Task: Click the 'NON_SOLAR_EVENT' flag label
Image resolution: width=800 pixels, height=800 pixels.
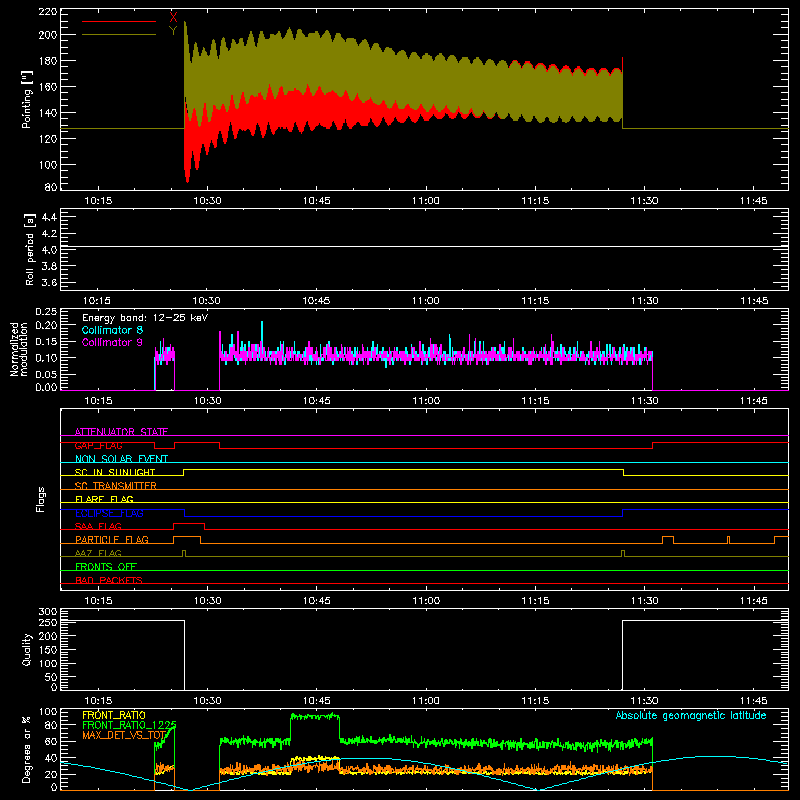Action: 121,459
